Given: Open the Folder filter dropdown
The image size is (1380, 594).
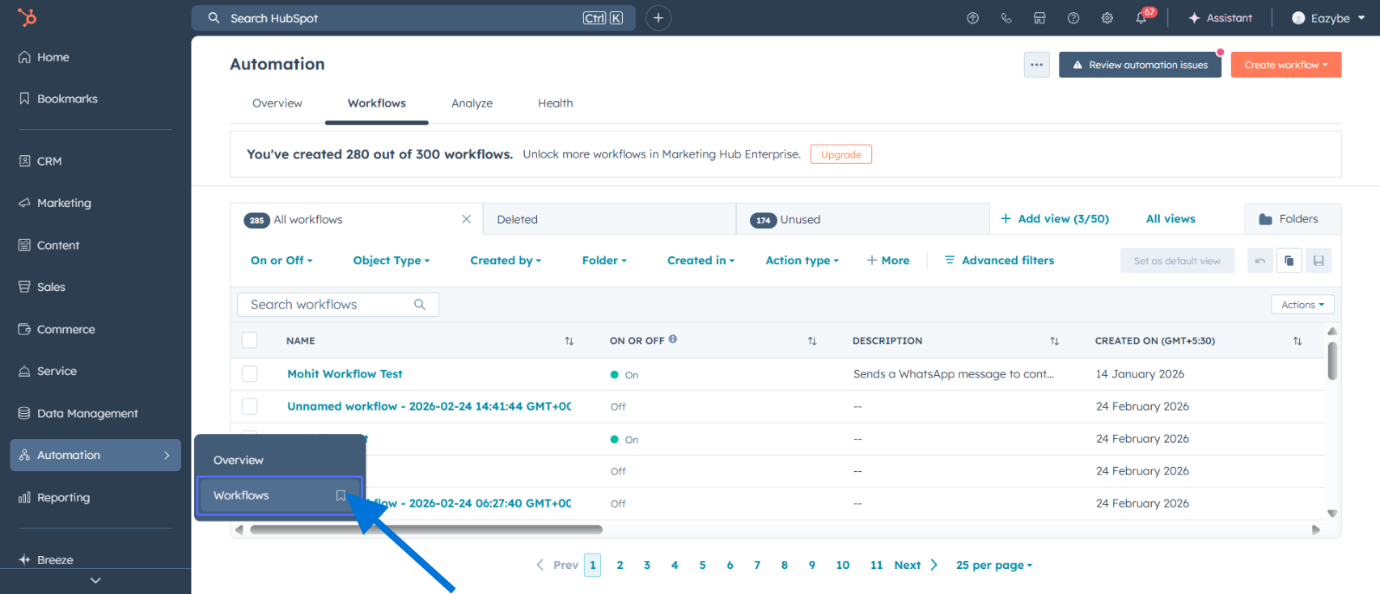Looking at the screenshot, I should [x=604, y=260].
